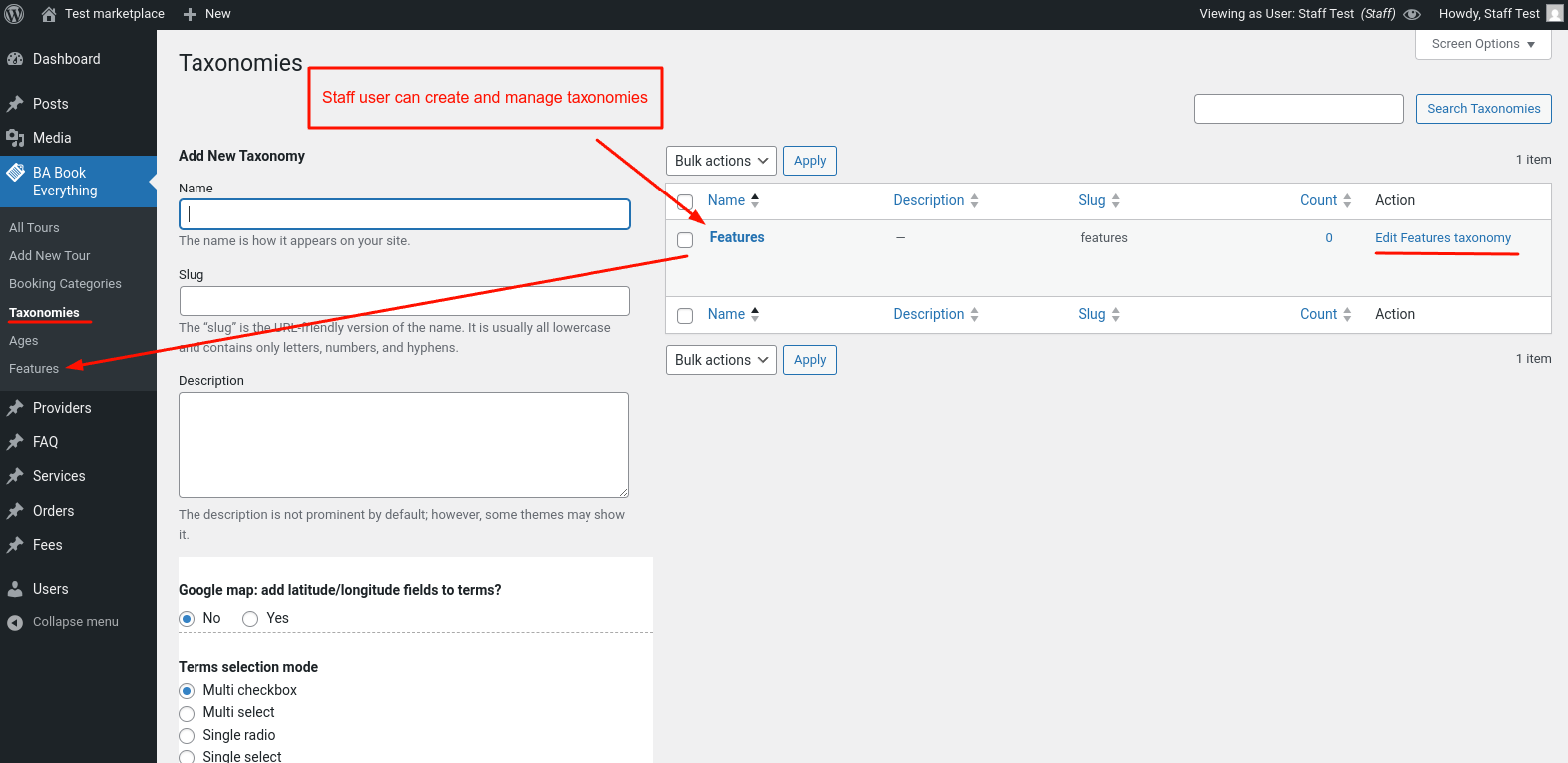
Task: Click the plus New icon
Action: point(190,14)
